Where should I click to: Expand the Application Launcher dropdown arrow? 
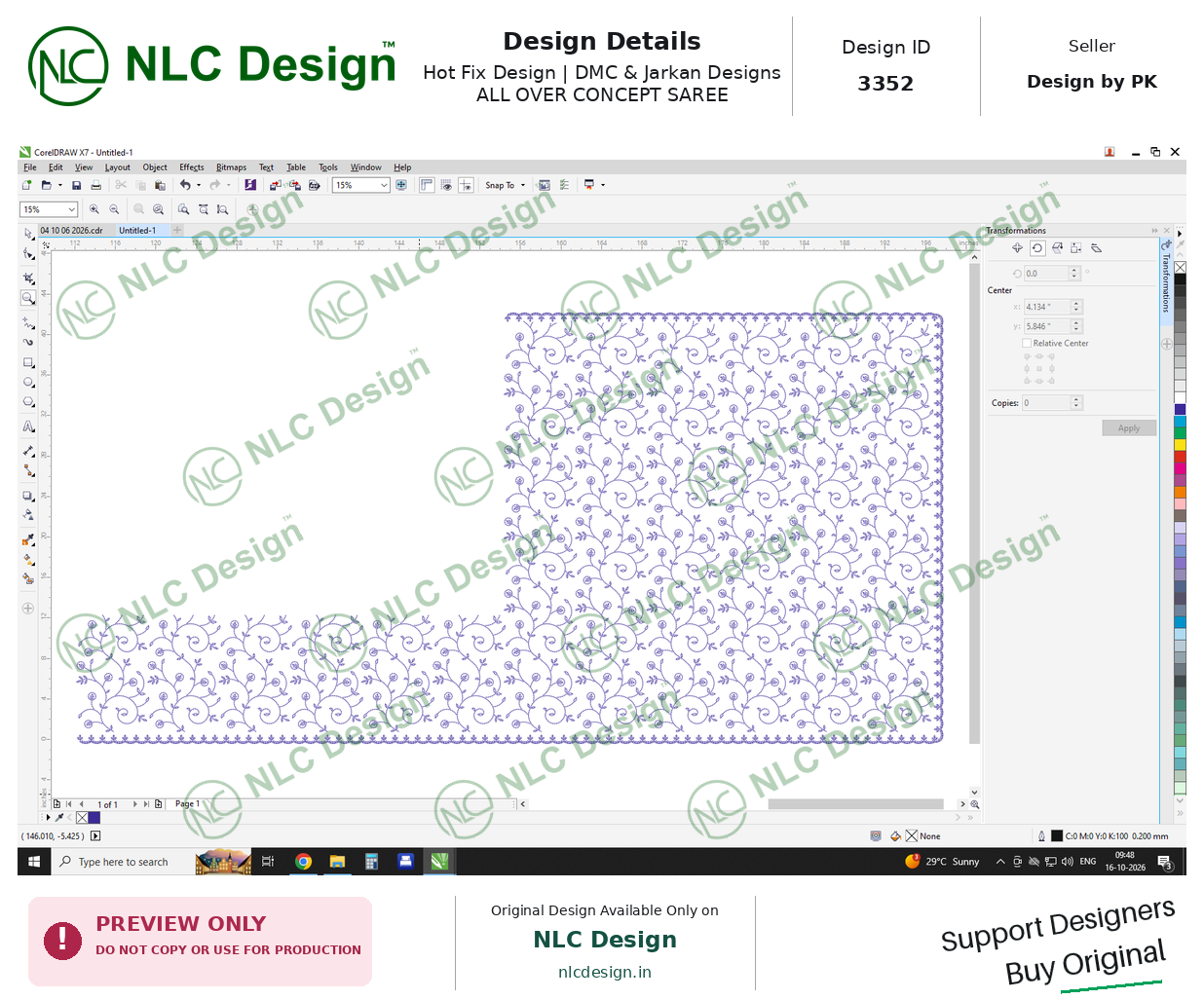(x=603, y=185)
